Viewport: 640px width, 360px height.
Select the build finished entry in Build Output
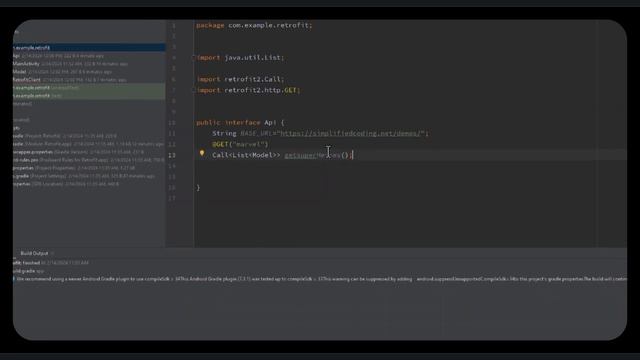click(51, 263)
